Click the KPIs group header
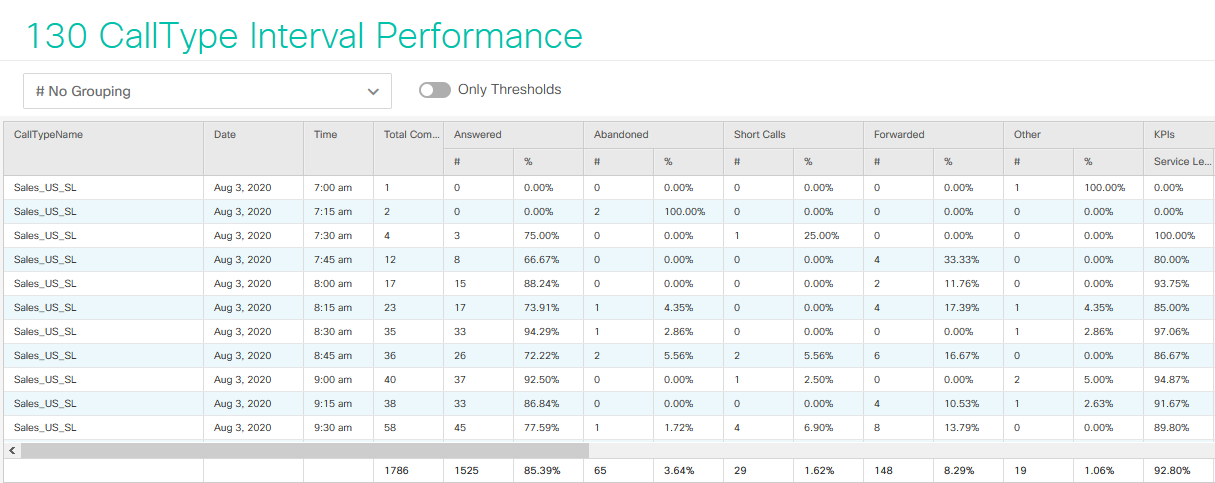 pyautogui.click(x=1165, y=134)
